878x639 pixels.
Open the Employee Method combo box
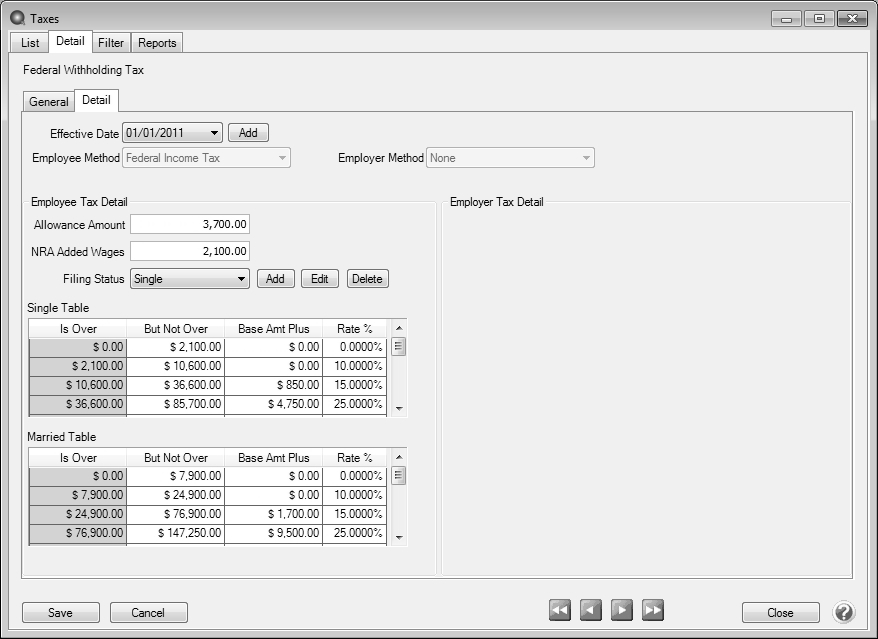pyautogui.click(x=282, y=158)
